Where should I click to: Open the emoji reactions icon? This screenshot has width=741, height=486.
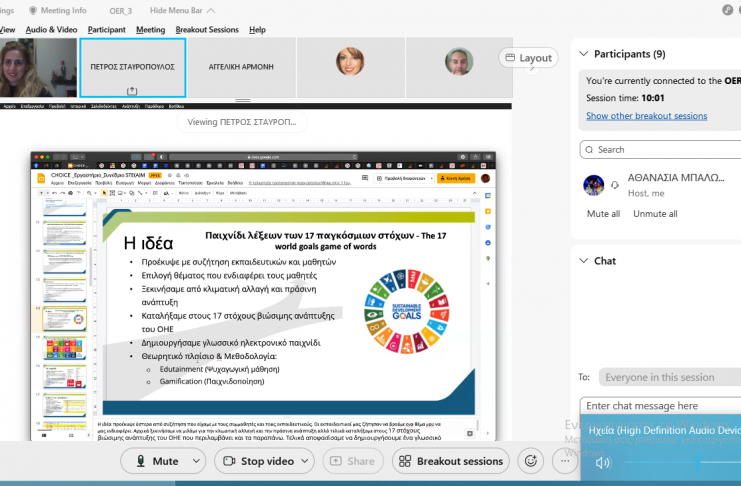531,461
